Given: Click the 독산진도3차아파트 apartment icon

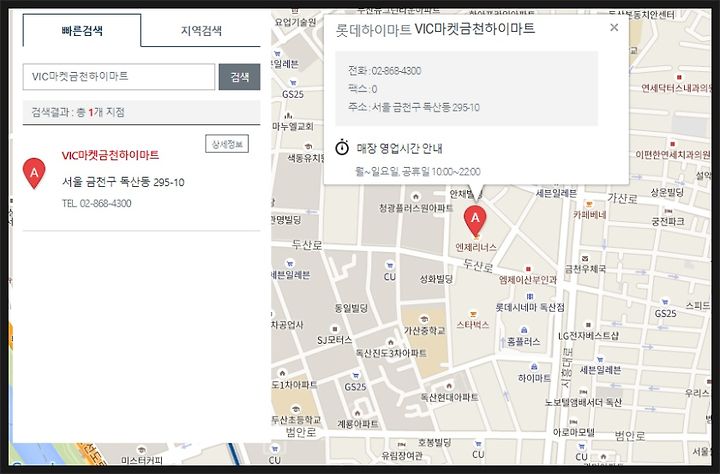Looking at the screenshot, I should [390, 342].
